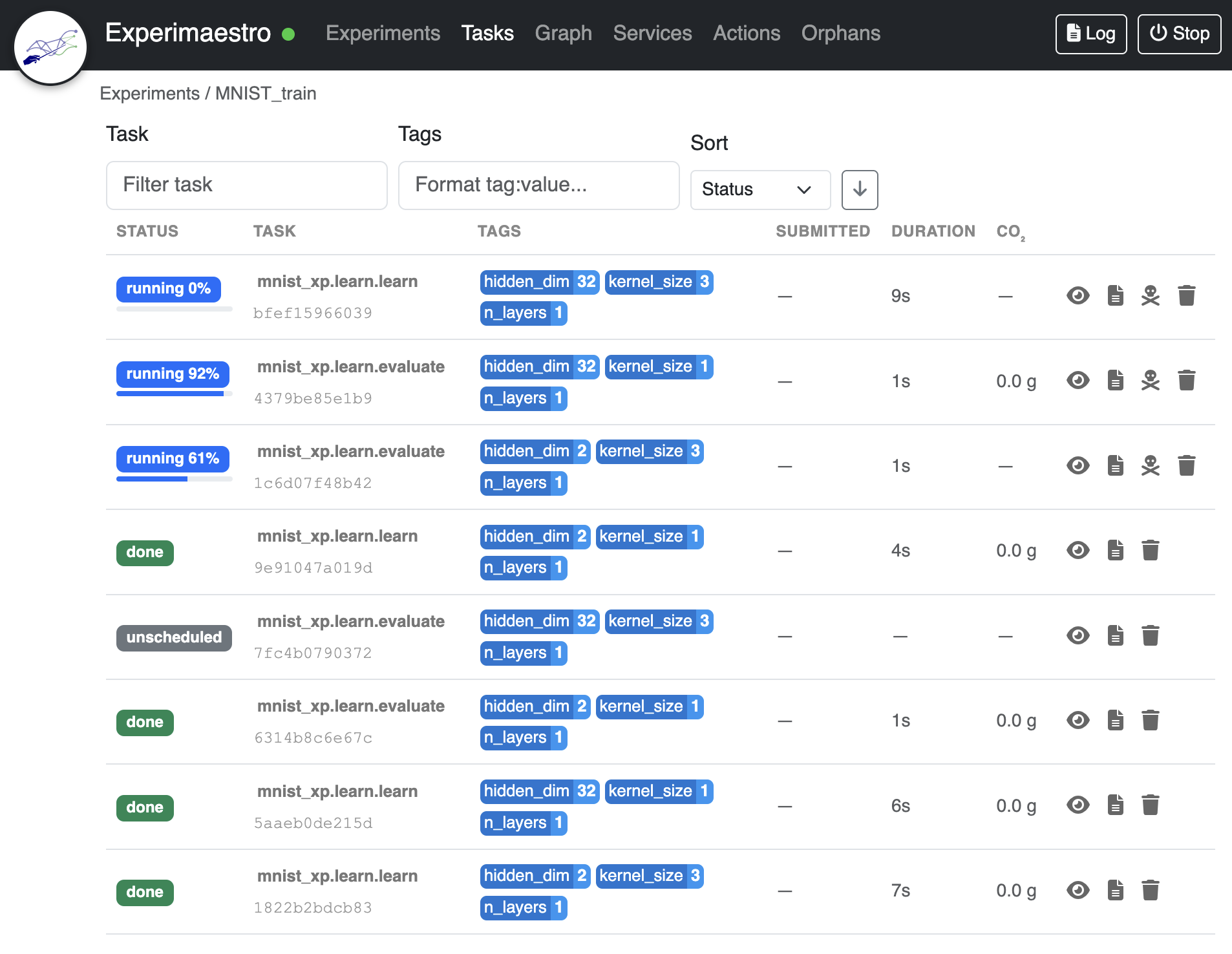Click the Stop button

(1179, 34)
